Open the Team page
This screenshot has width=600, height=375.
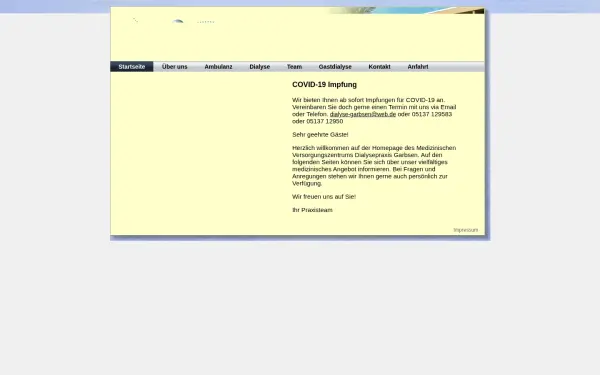[x=294, y=67]
